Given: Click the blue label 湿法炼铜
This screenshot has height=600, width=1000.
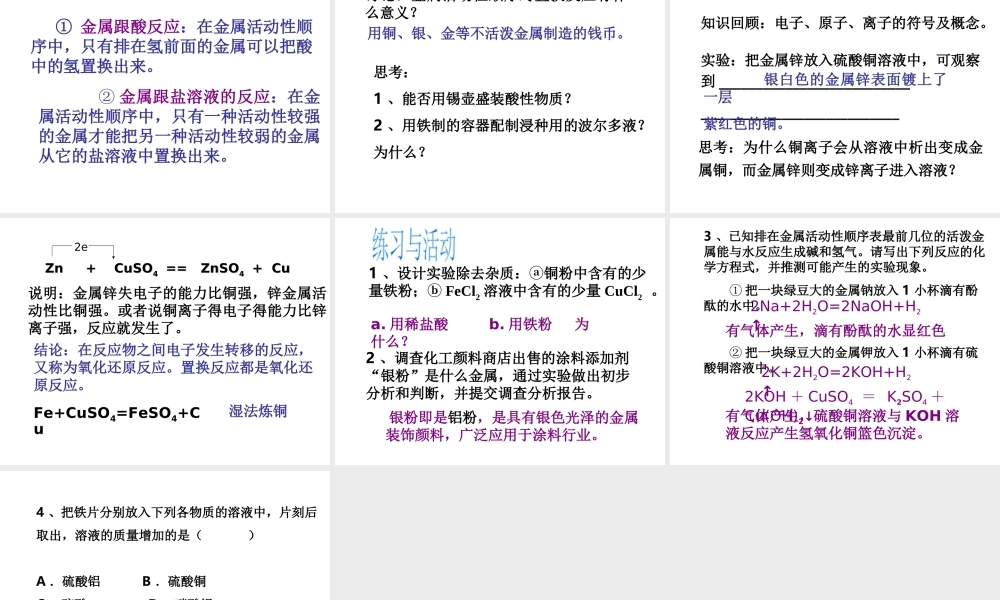Looking at the screenshot, I should pos(258,411).
